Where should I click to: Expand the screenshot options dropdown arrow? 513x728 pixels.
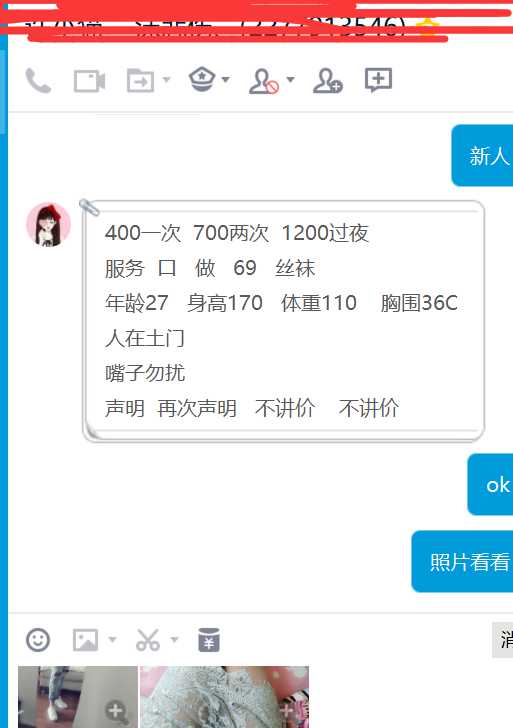175,640
